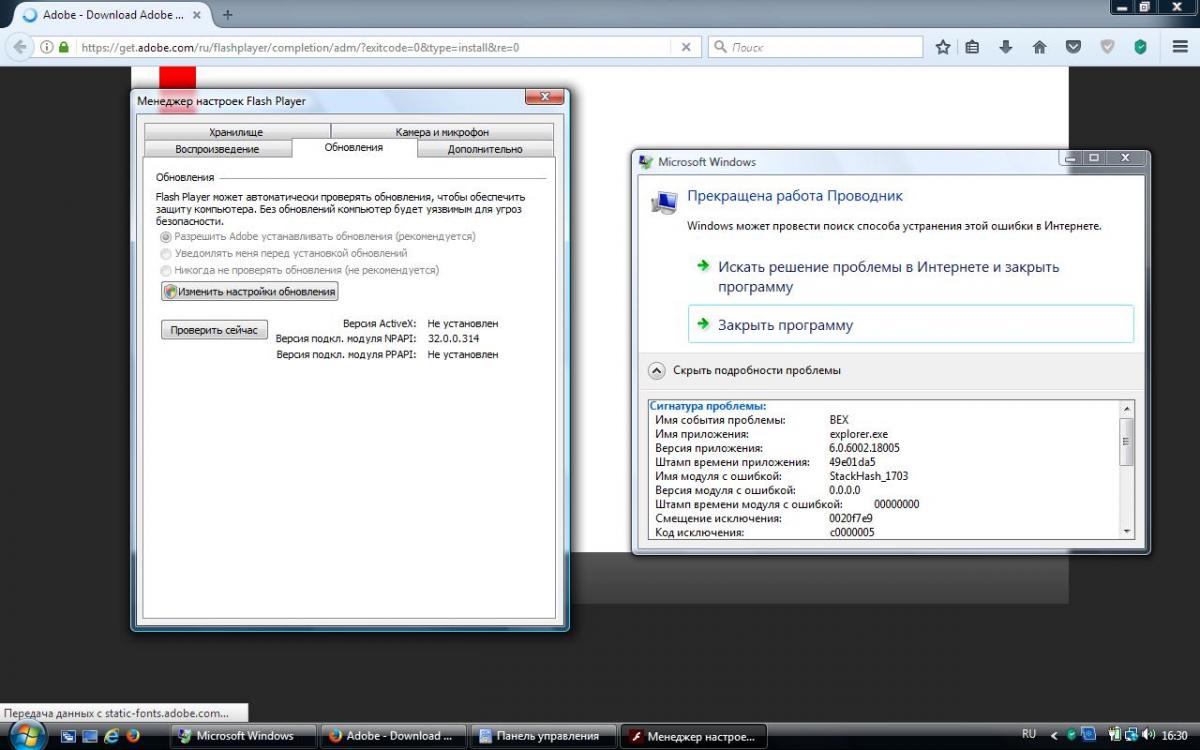Screen dimensions: 1200x750
Task: Choose 'Никогда не проверять обновления' radio button
Action: (x=166, y=270)
